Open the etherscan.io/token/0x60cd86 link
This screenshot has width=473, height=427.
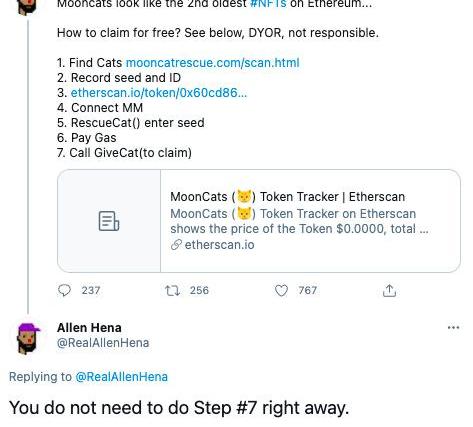[x=159, y=93]
